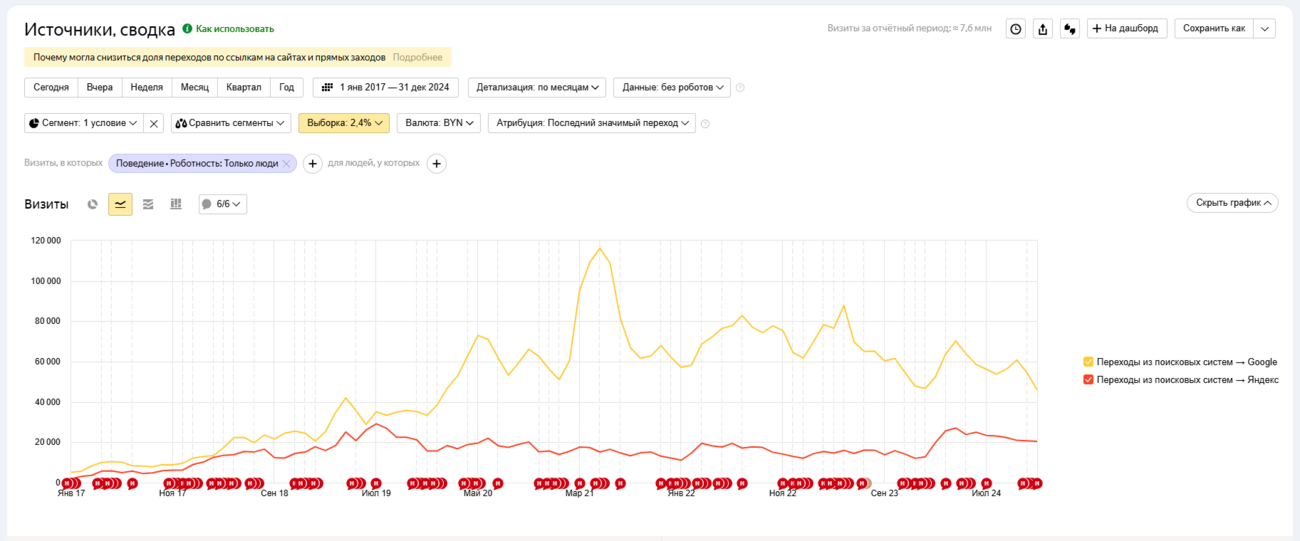Remove the segment condition with X
Viewport: 1300px width, 541px height.
(153, 123)
